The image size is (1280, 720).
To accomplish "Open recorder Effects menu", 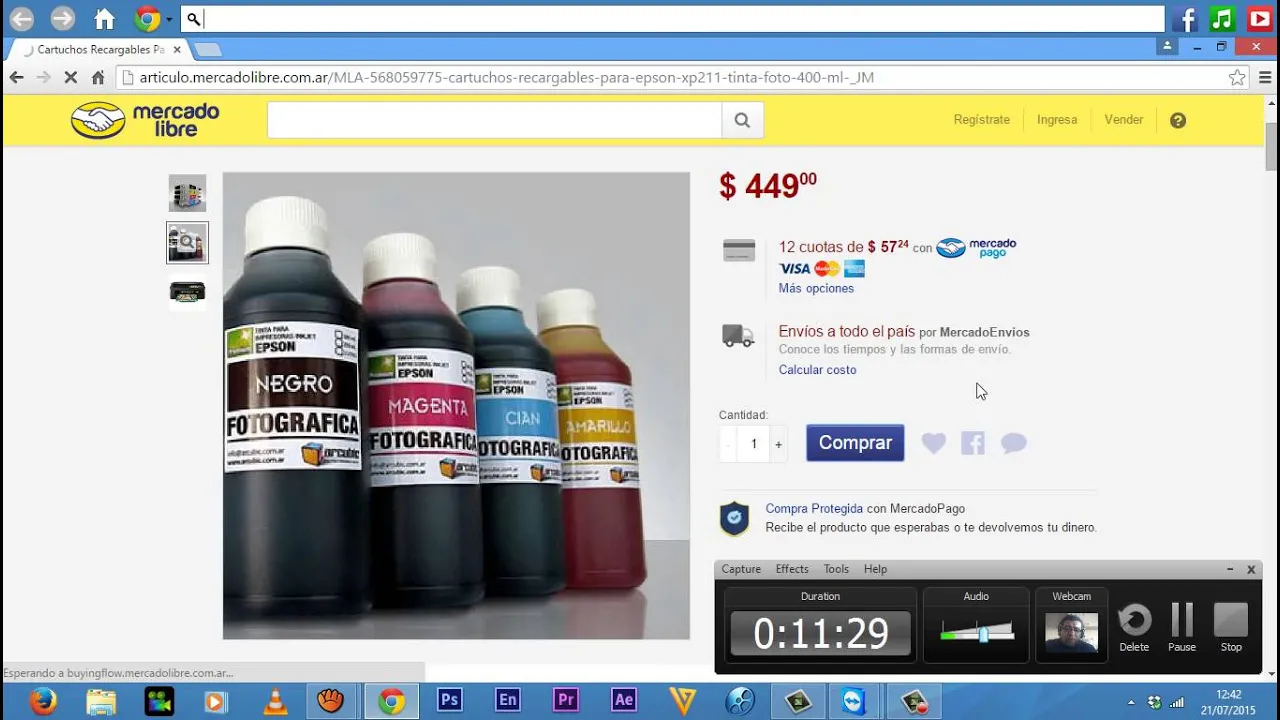I will tap(792, 569).
